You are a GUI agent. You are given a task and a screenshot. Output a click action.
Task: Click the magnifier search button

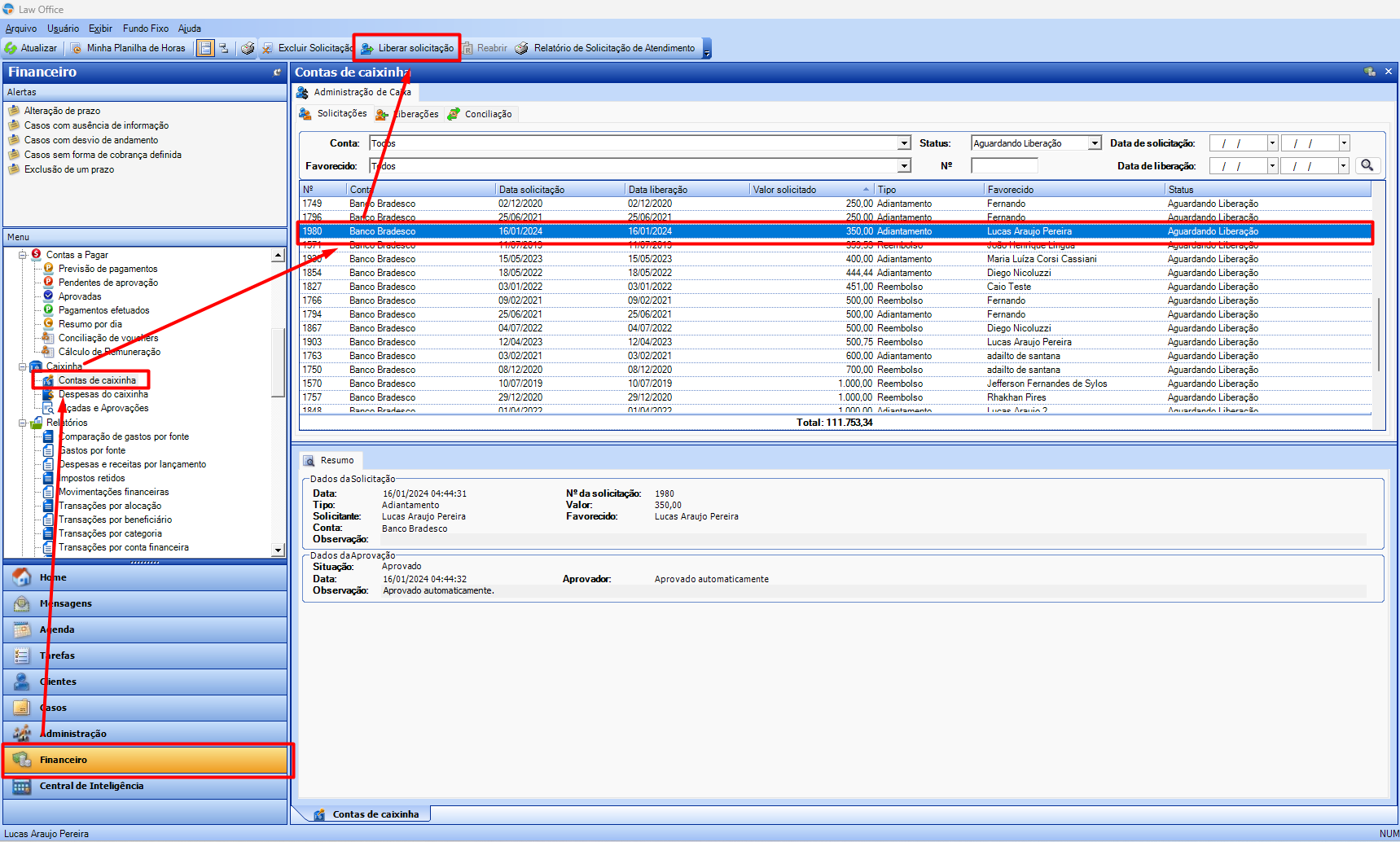coord(1367,165)
